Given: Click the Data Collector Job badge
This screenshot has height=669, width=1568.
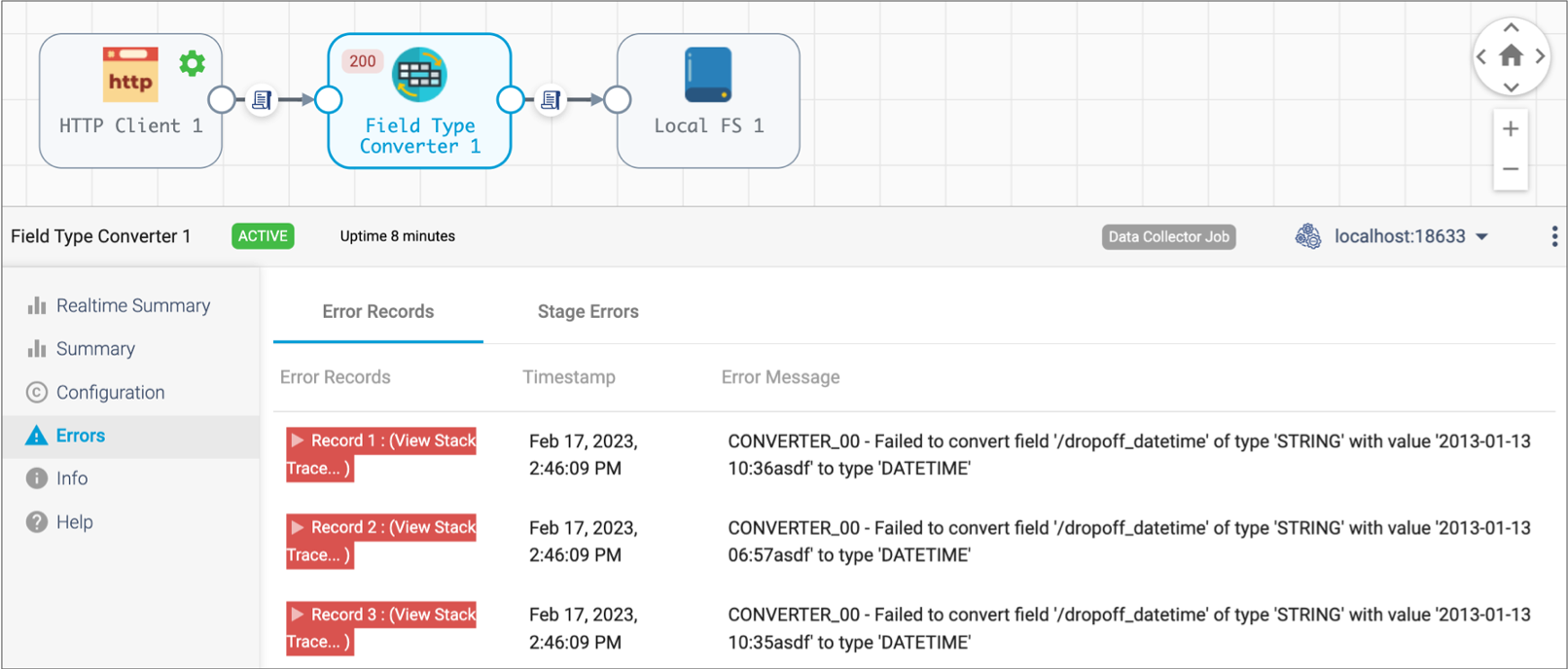Looking at the screenshot, I should [1168, 236].
